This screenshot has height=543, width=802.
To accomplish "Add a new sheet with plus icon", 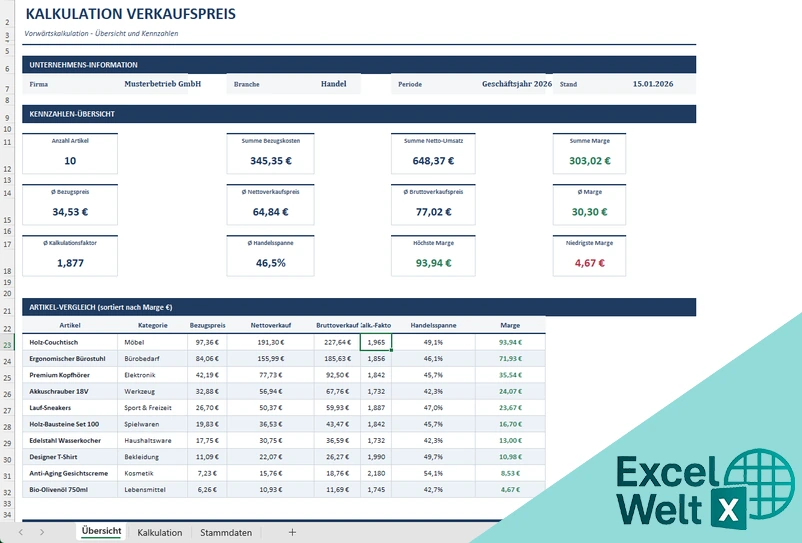I will [292, 532].
